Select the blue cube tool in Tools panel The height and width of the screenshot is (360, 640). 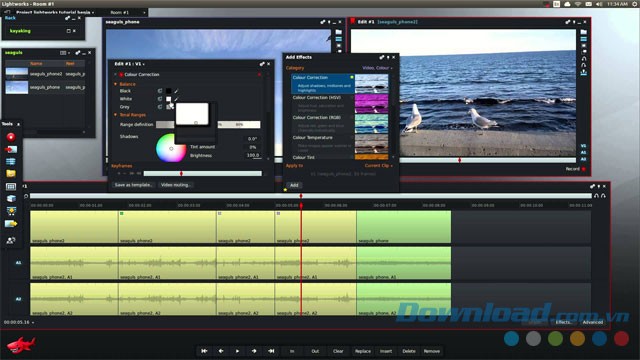(11, 199)
